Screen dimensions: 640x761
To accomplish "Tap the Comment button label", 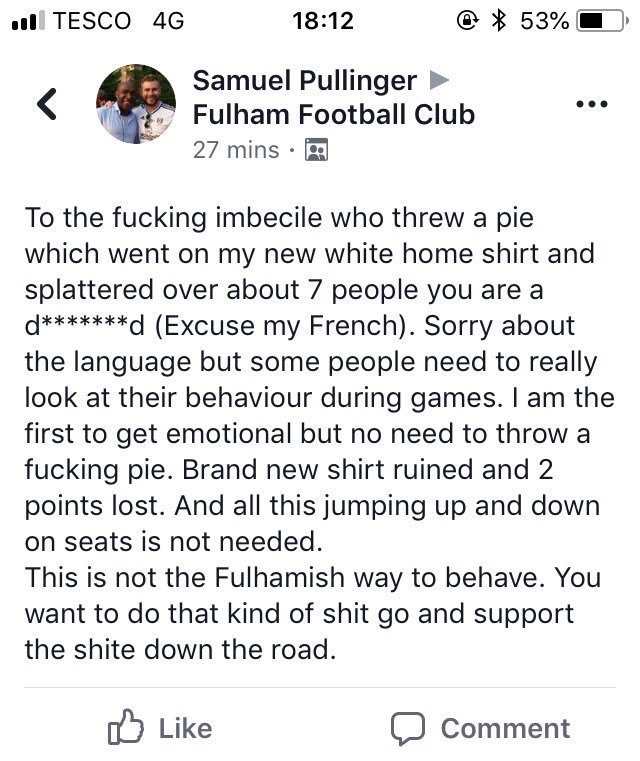I will pos(505,728).
